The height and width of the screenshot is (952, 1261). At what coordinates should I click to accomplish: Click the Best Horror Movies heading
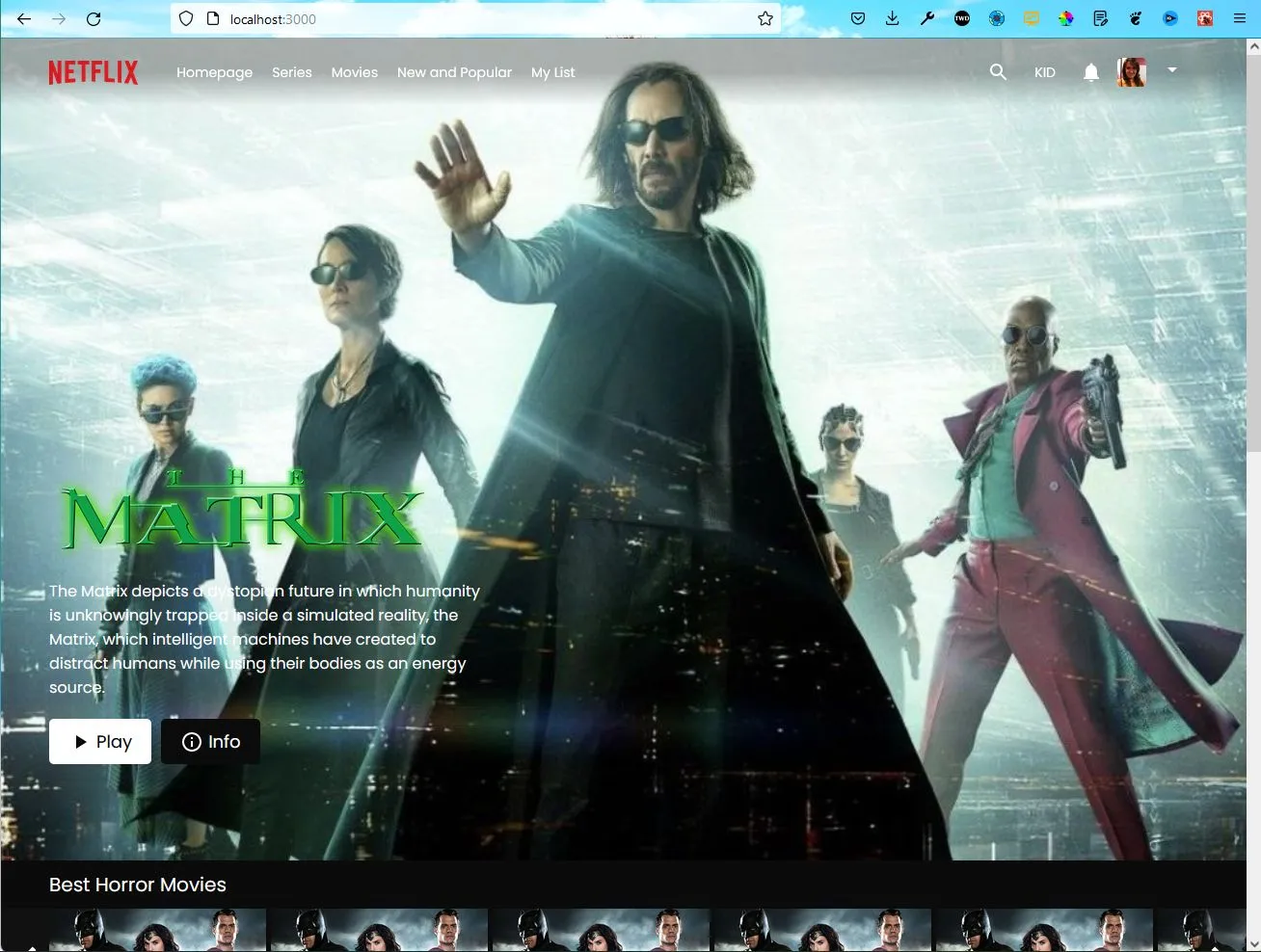pyautogui.click(x=138, y=885)
